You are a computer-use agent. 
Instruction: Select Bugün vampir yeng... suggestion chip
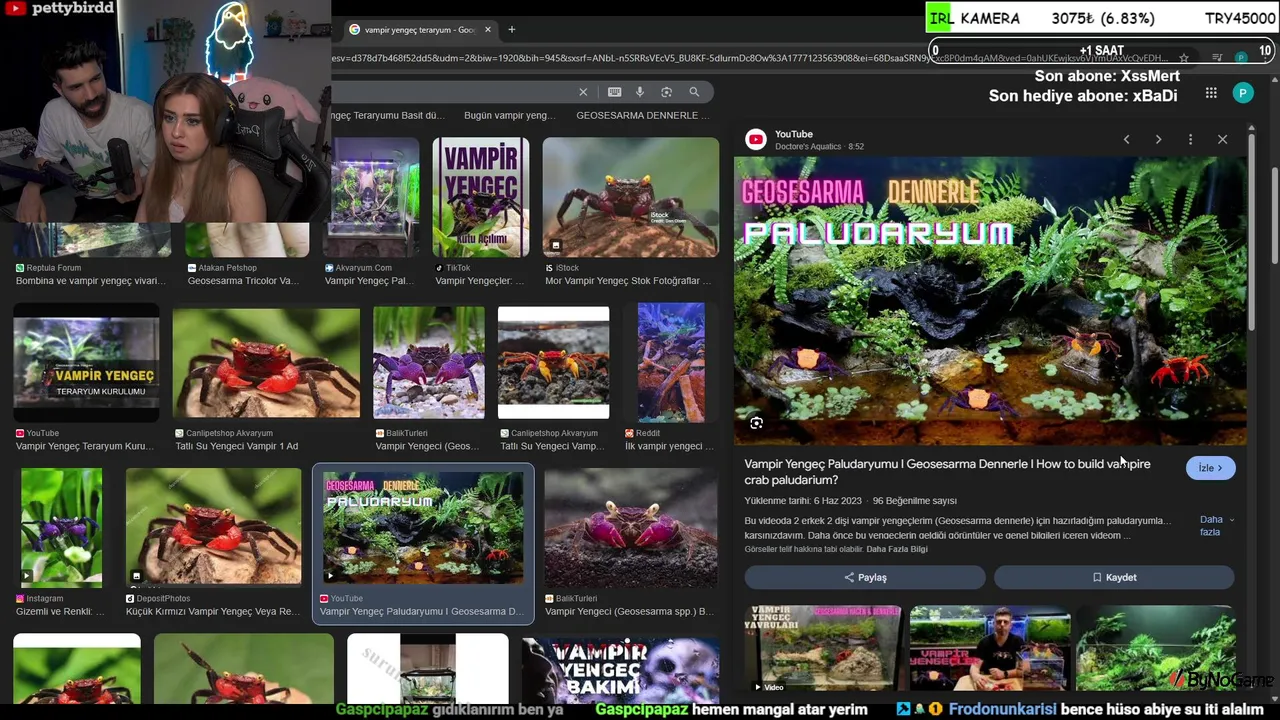tap(510, 115)
